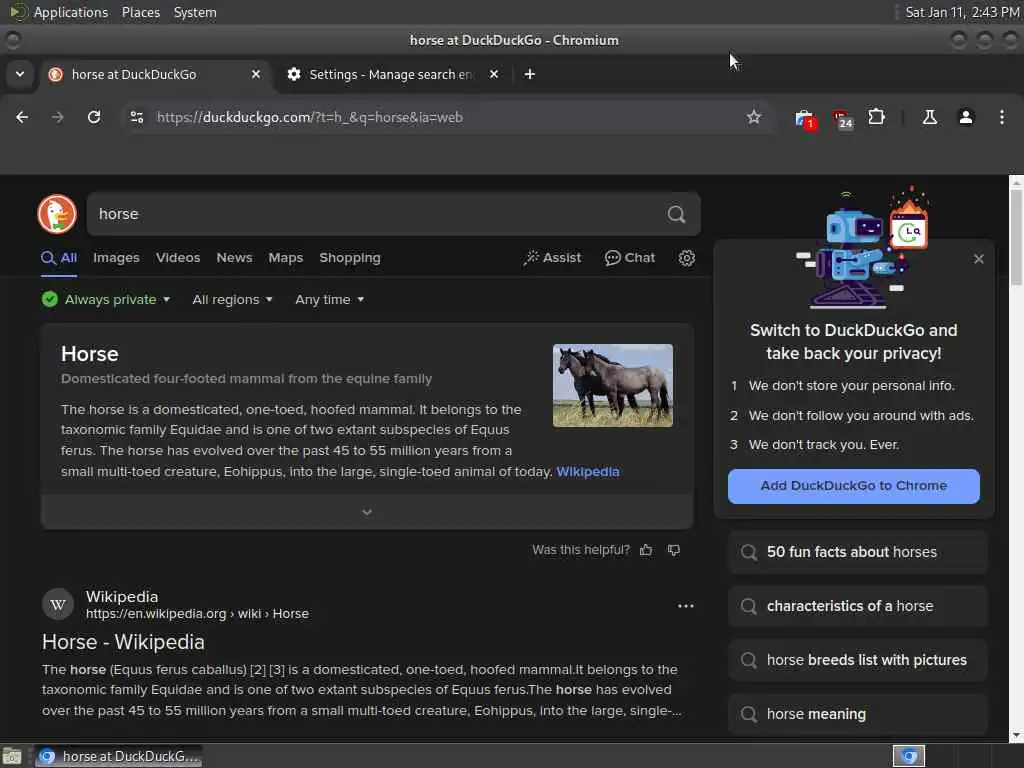Expand the Horse info card chevron
The image size is (1024, 768).
(x=367, y=512)
